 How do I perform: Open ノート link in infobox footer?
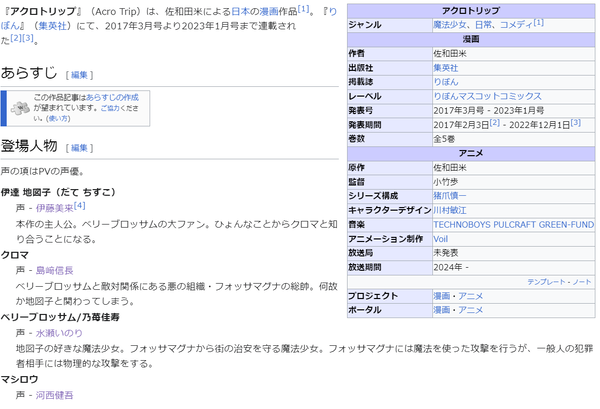click(x=582, y=282)
